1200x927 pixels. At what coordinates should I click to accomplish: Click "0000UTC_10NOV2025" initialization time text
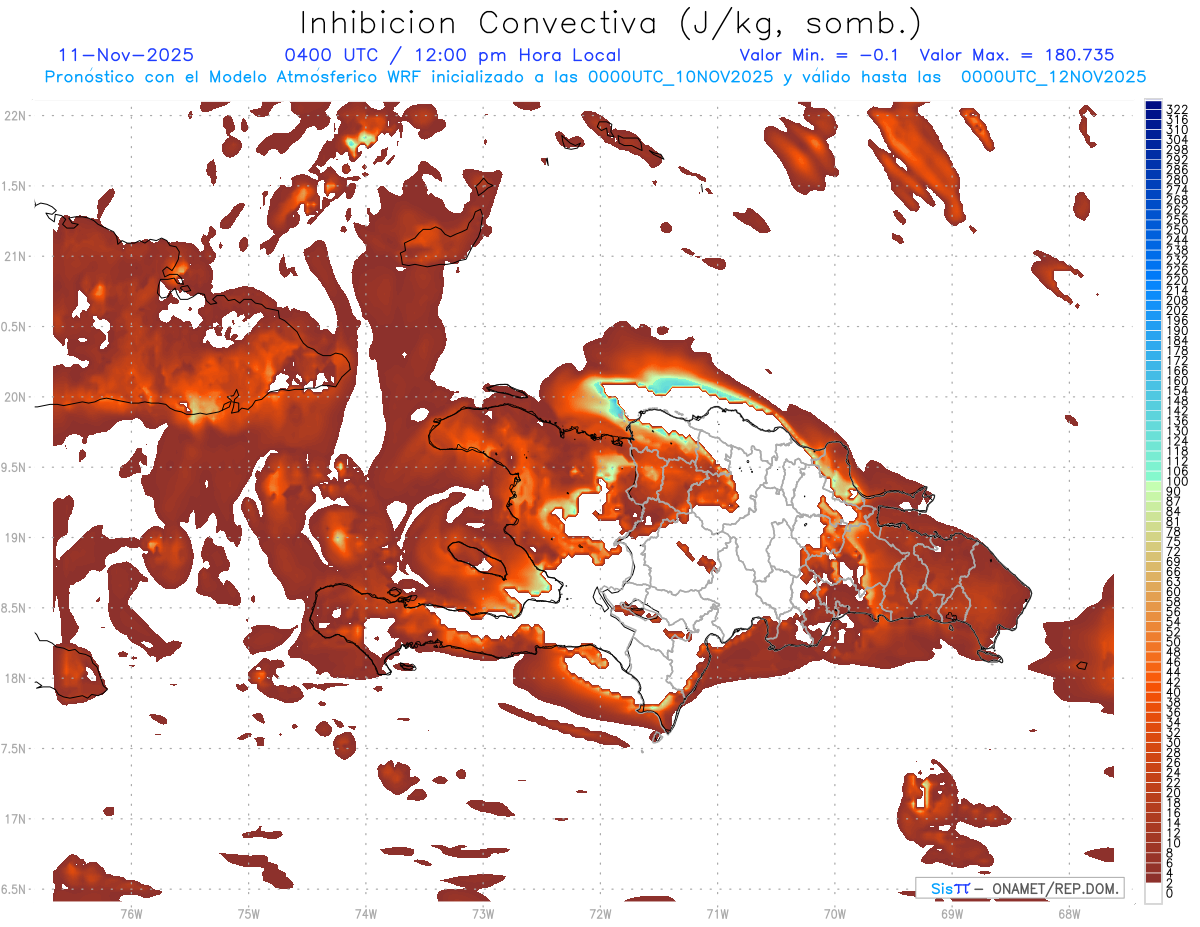click(682, 77)
